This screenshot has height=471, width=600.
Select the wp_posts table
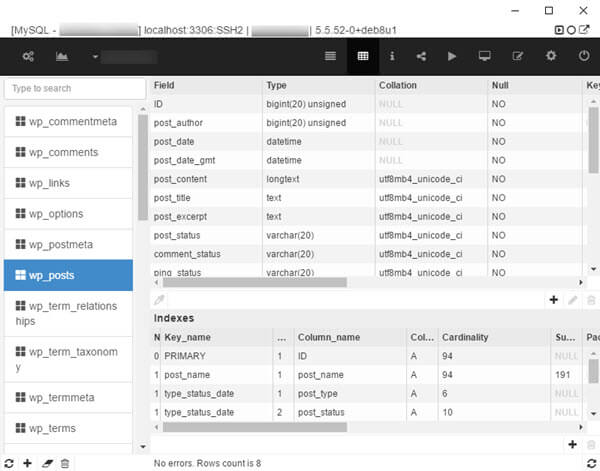68,275
